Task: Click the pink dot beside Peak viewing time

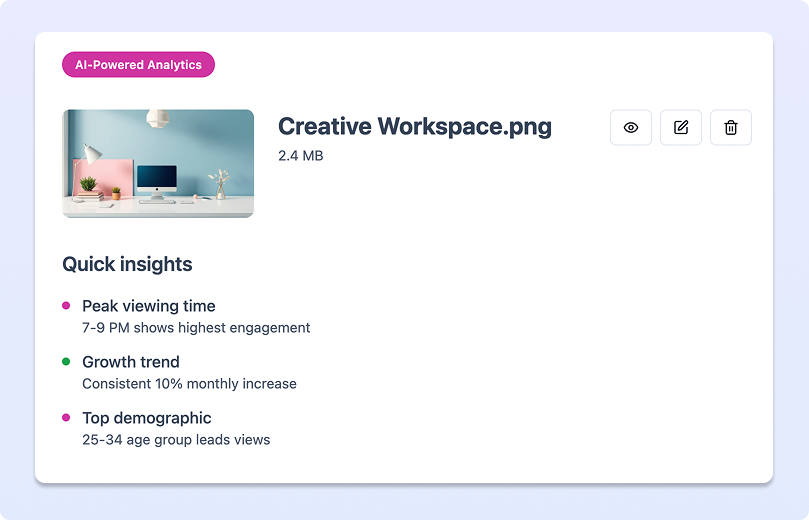Action: (66, 306)
